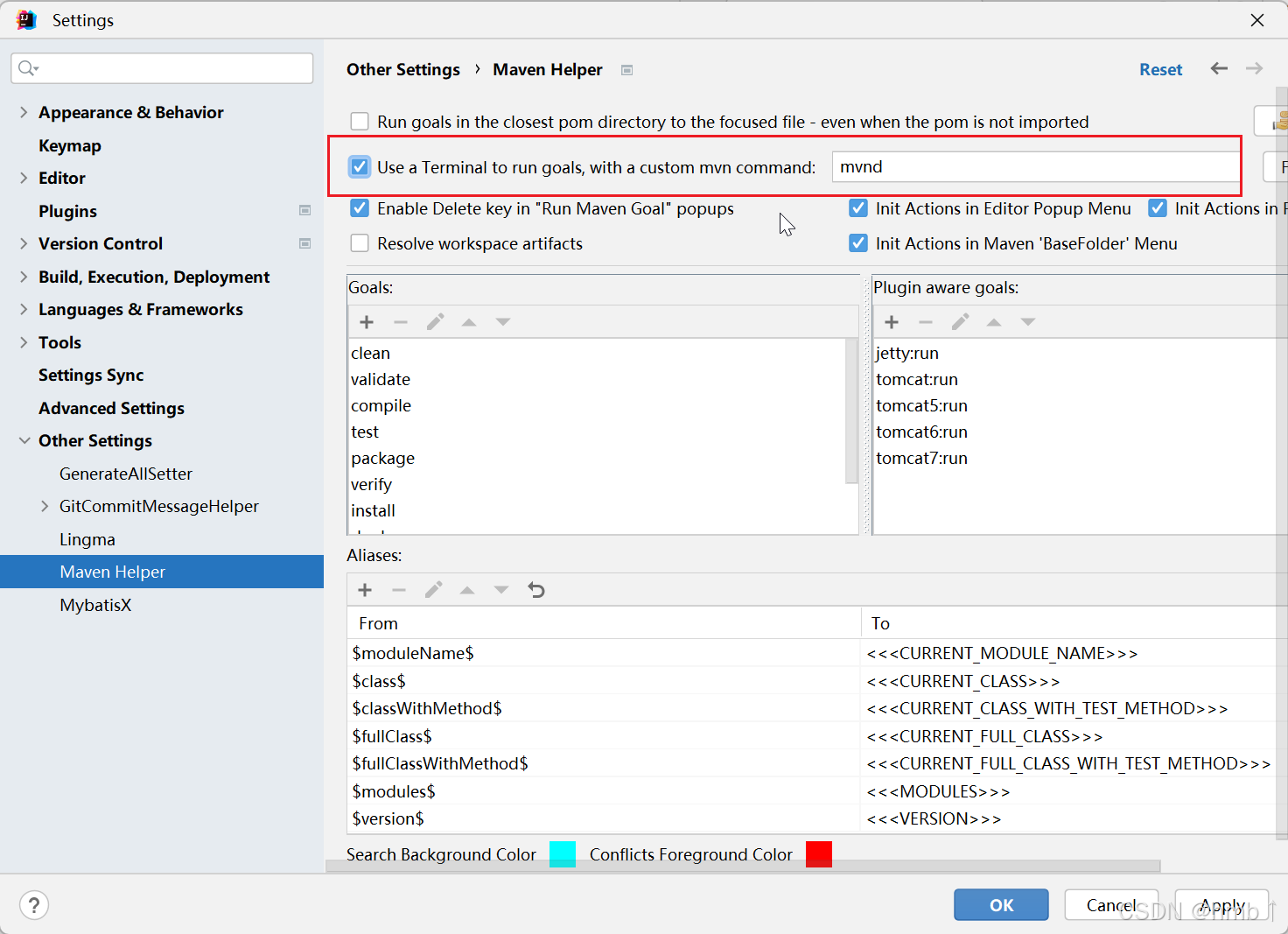Select MybatisX settings entry
The width and height of the screenshot is (1288, 934).
coord(95,605)
